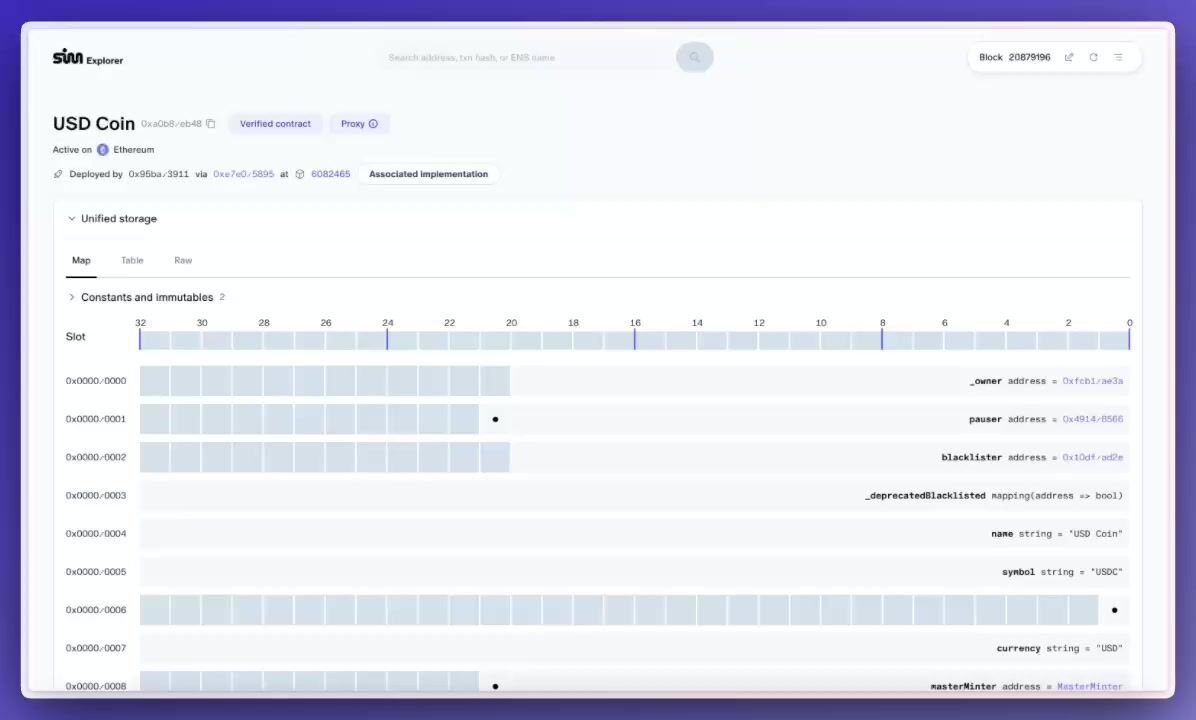1196x720 pixels.
Task: Click the deployment rocket icon
Action: coord(58,174)
